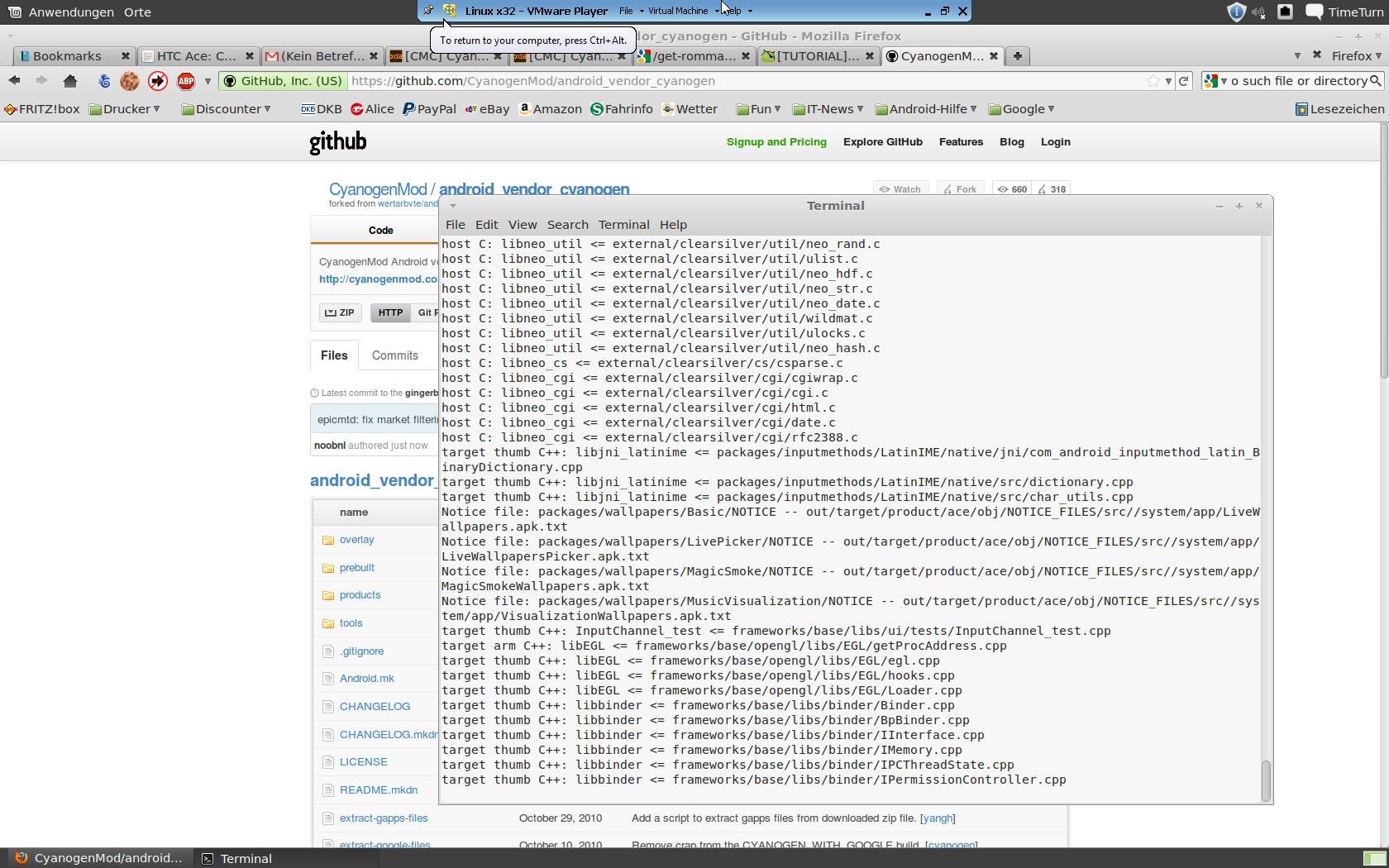This screenshot has height=868, width=1389.
Task: Click the bookmark star in URL bar
Action: coord(1153,81)
